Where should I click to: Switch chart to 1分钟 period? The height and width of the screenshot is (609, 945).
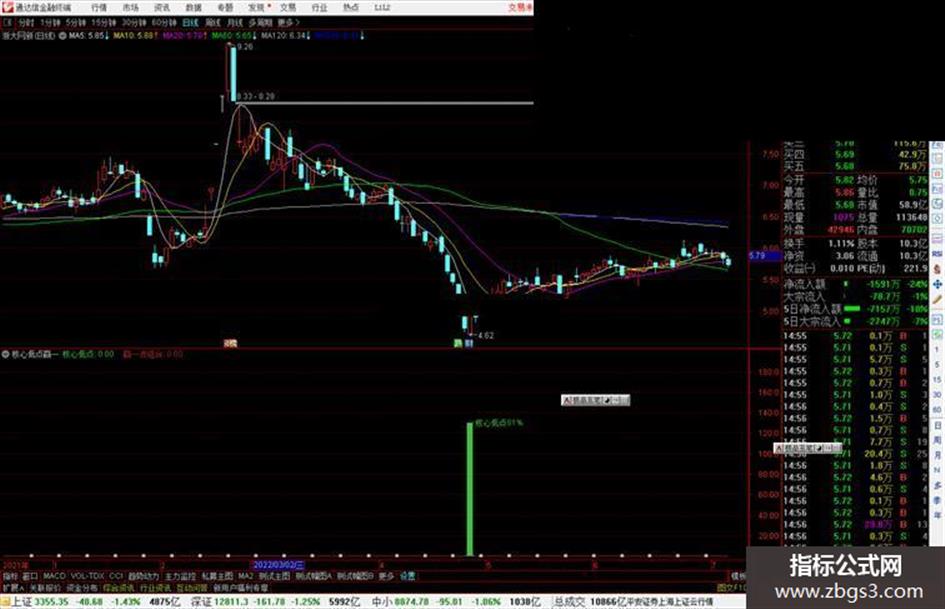point(50,22)
